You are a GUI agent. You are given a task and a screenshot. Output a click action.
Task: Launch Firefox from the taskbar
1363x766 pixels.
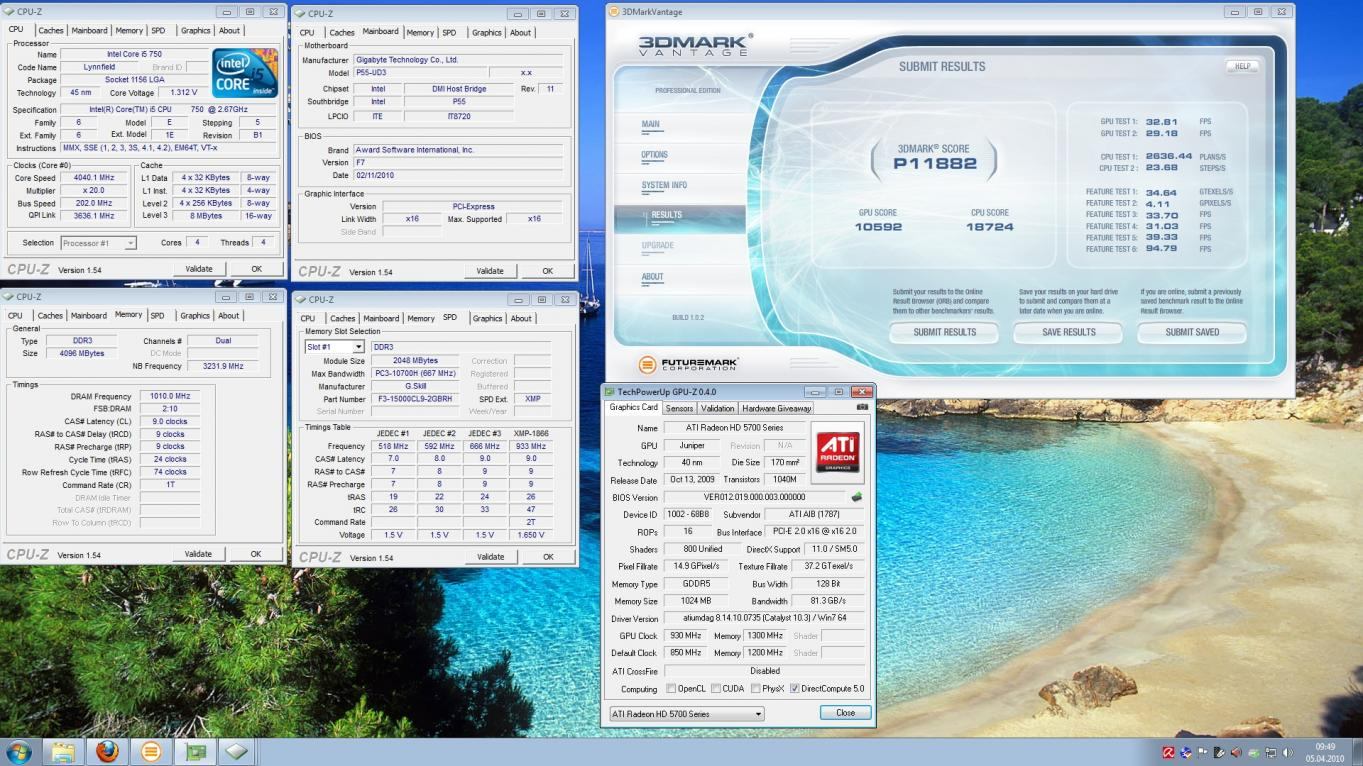point(107,752)
